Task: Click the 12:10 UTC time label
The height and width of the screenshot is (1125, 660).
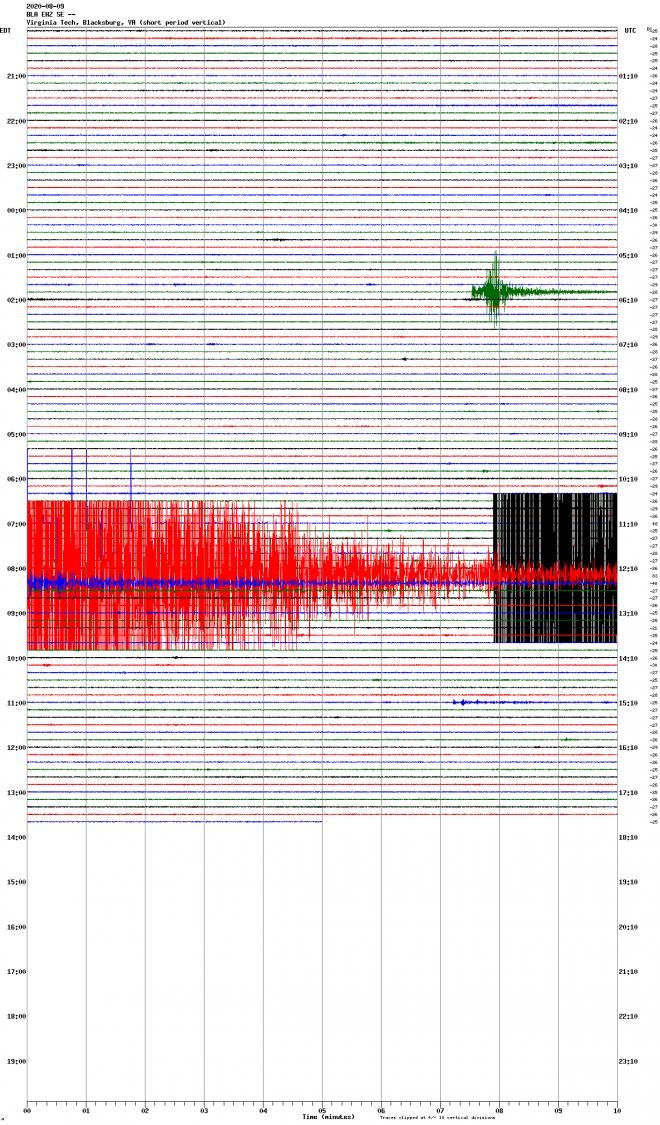Action: [629, 569]
